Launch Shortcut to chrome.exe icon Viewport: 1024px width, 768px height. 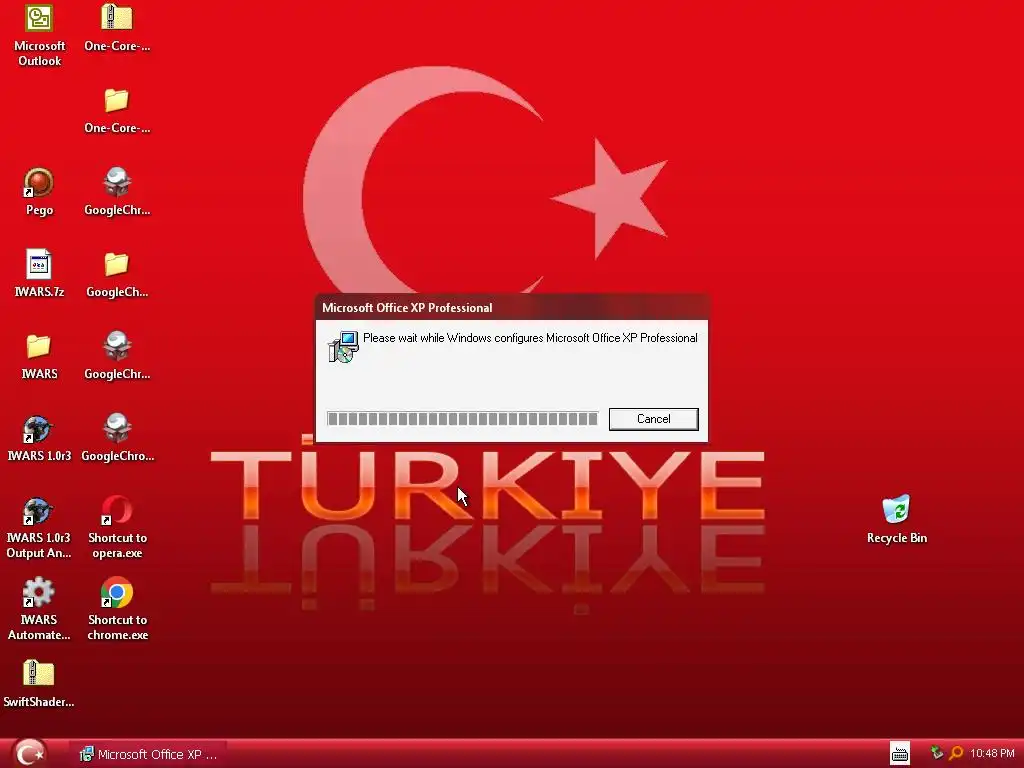[x=117, y=592]
